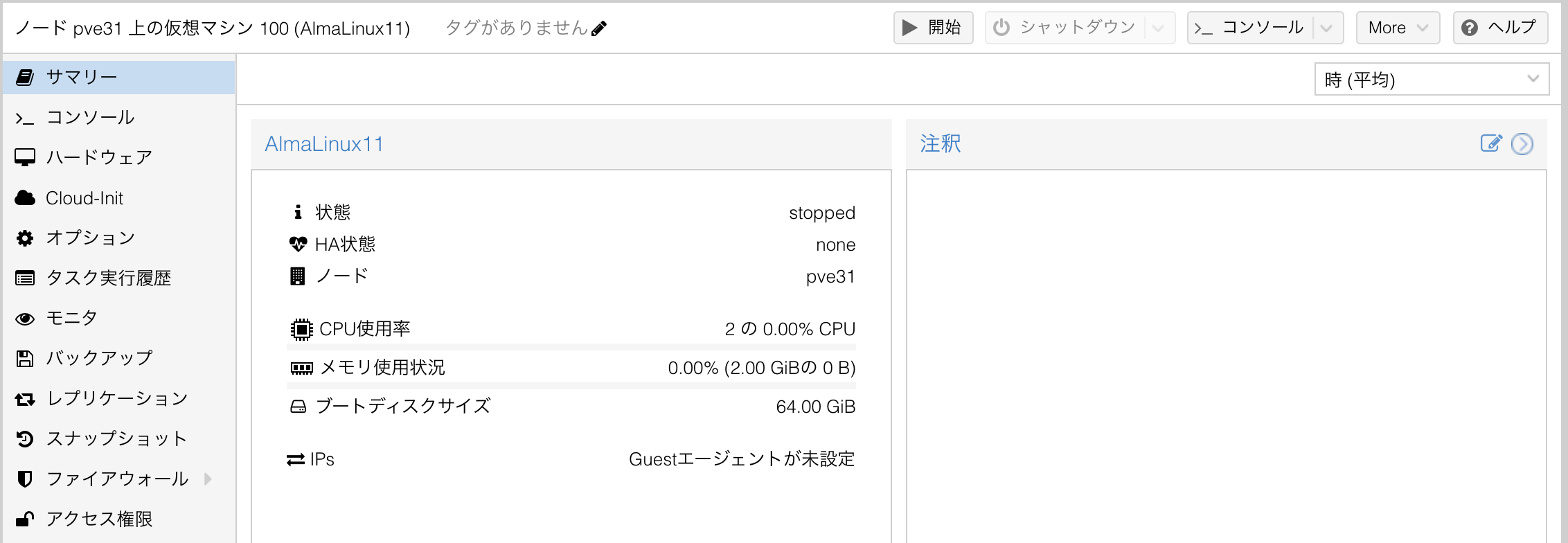The width and height of the screenshot is (1568, 543).
Task: Click the 2 の 0.00% CPU value
Action: [x=790, y=329]
